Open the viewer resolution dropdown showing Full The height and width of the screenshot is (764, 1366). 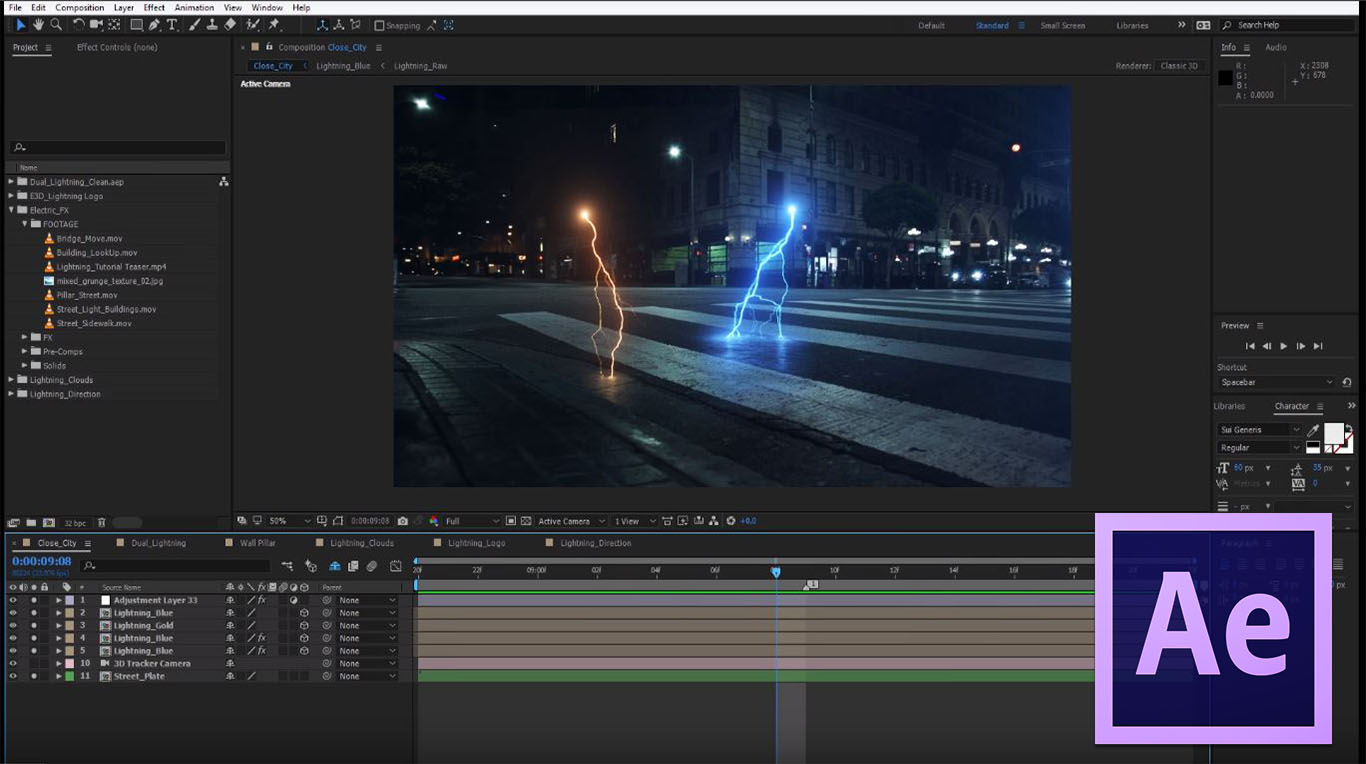(x=471, y=521)
